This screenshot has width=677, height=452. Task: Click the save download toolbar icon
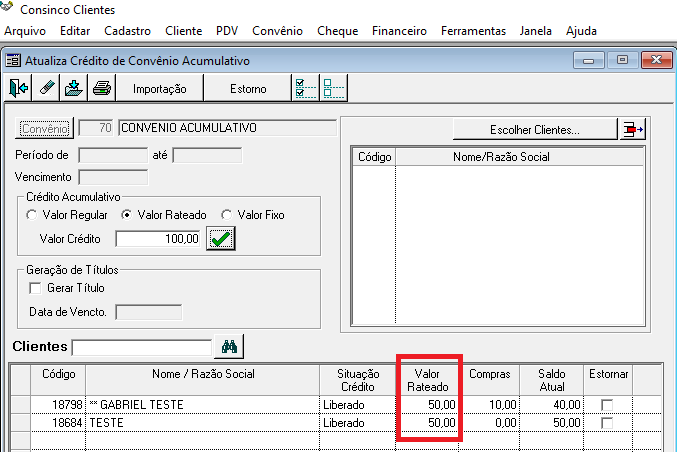pyautogui.click(x=74, y=88)
